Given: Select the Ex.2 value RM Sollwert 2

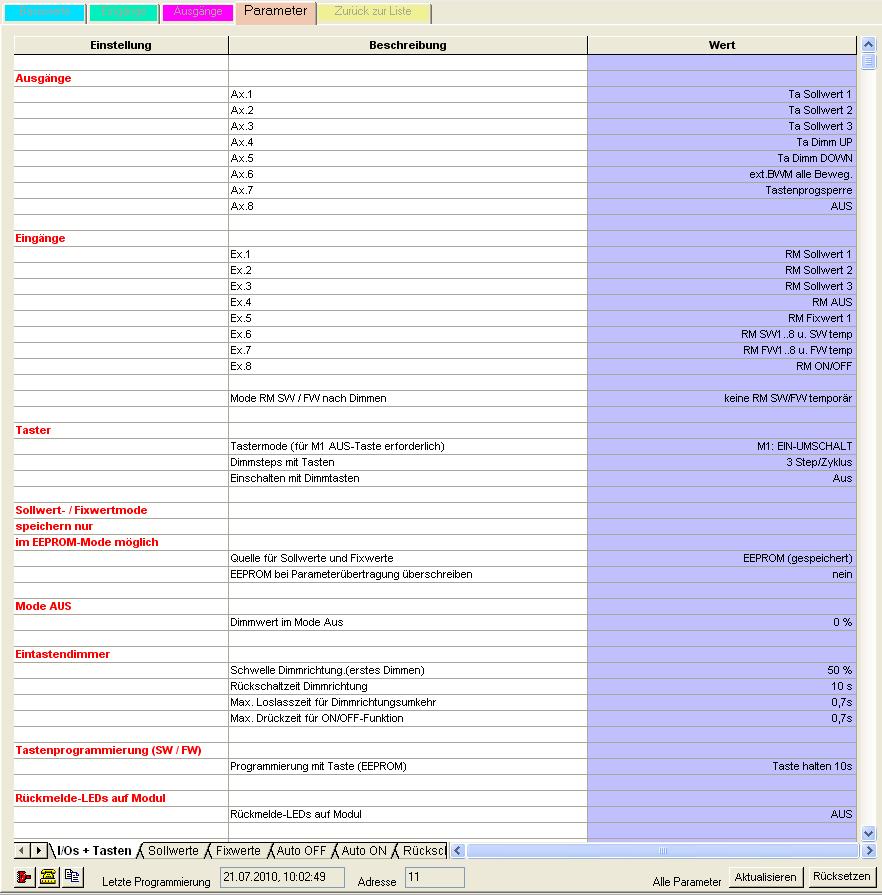Looking at the screenshot, I should 722,270.
